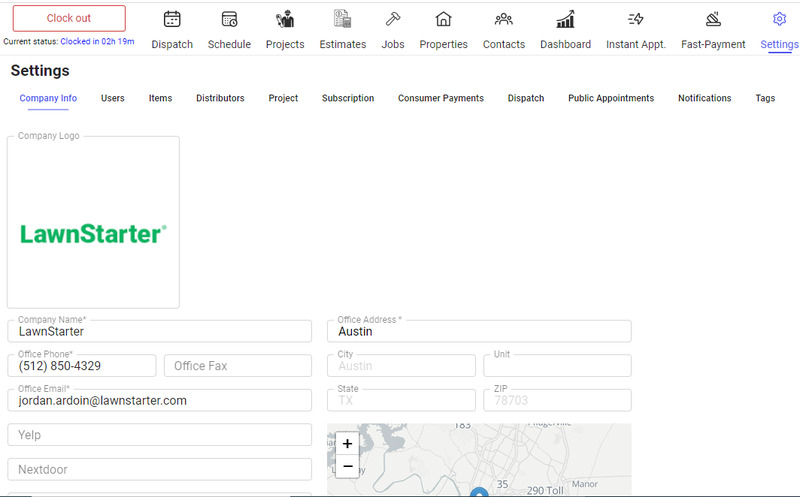Switch to the Notifications tab
The image size is (800, 497).
tap(705, 98)
